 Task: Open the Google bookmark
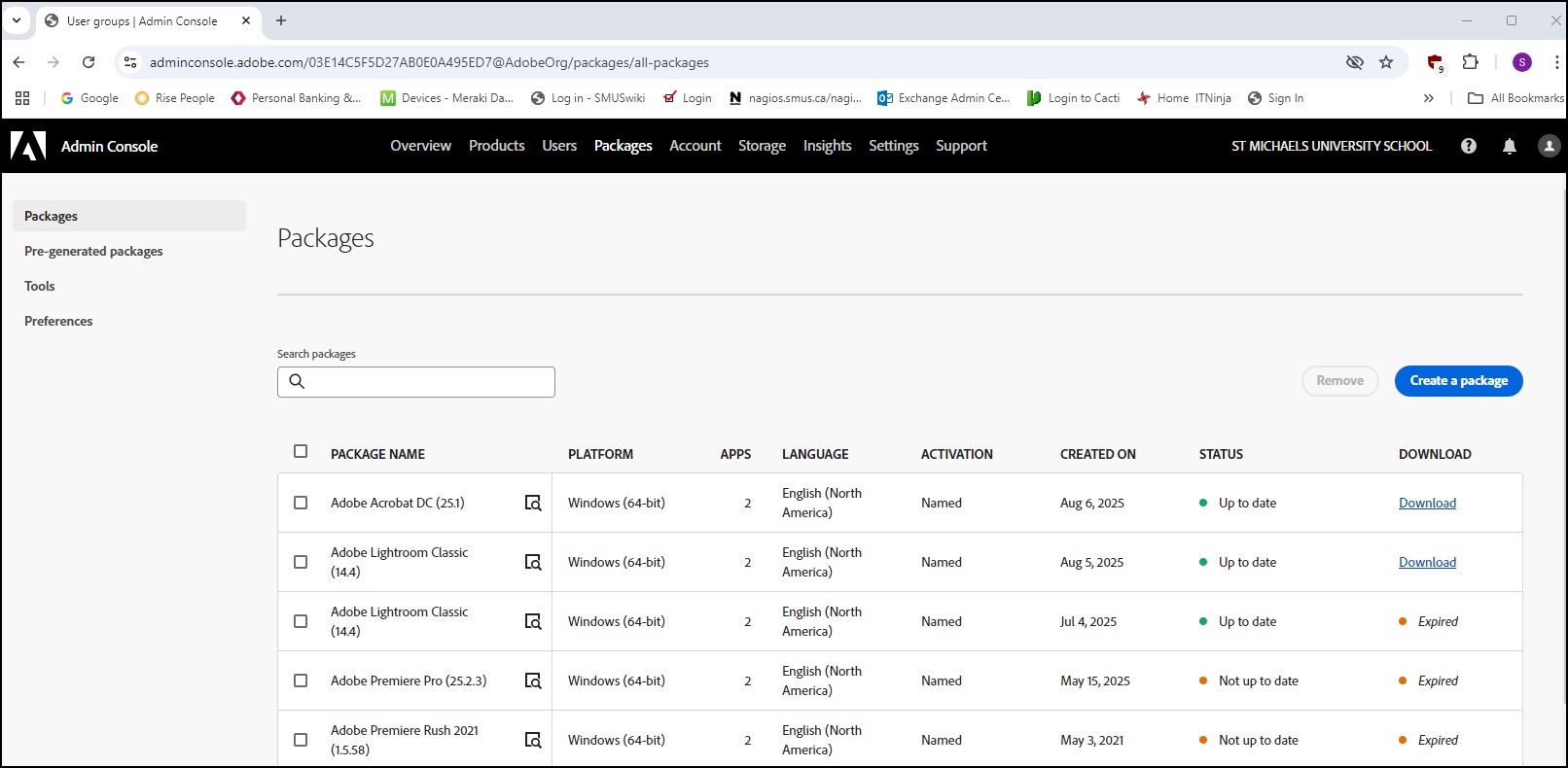tap(89, 98)
